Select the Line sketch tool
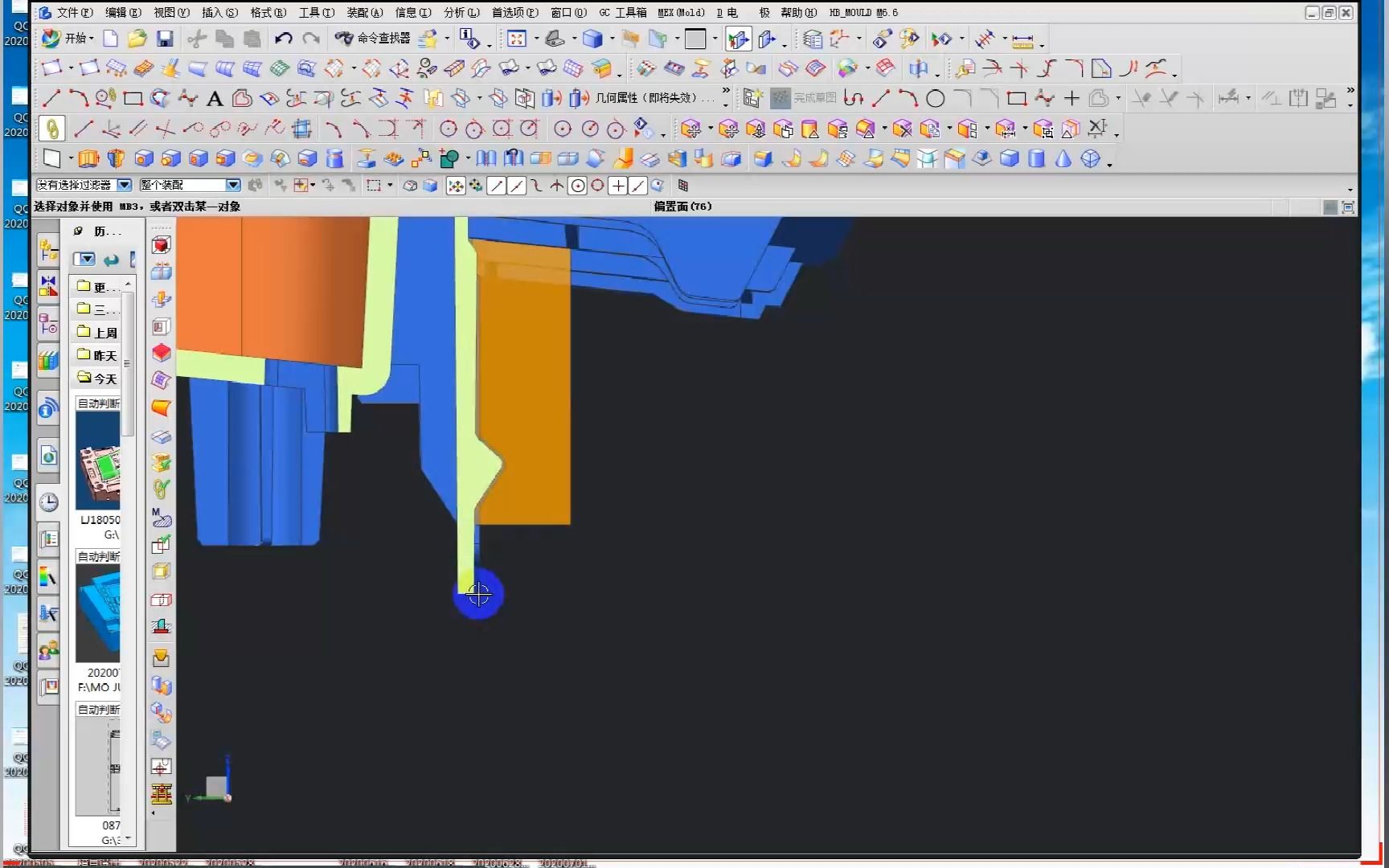 coord(49,98)
